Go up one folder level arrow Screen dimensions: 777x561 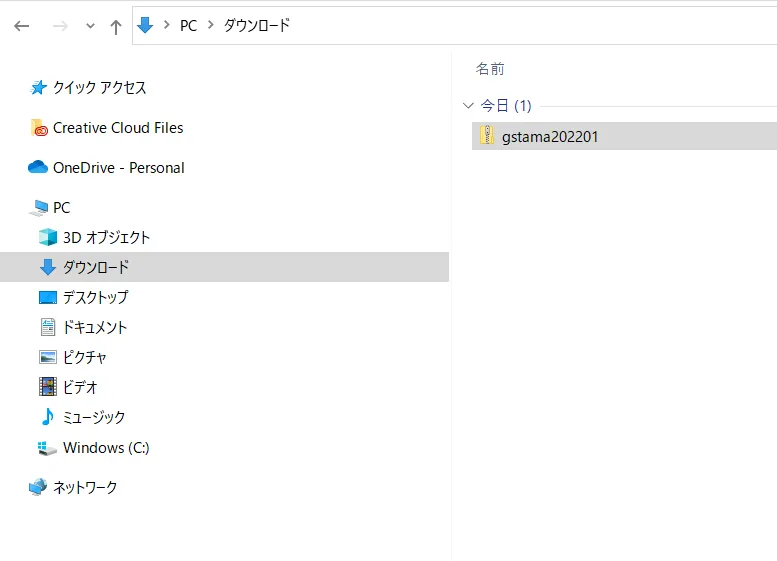pyautogui.click(x=116, y=27)
